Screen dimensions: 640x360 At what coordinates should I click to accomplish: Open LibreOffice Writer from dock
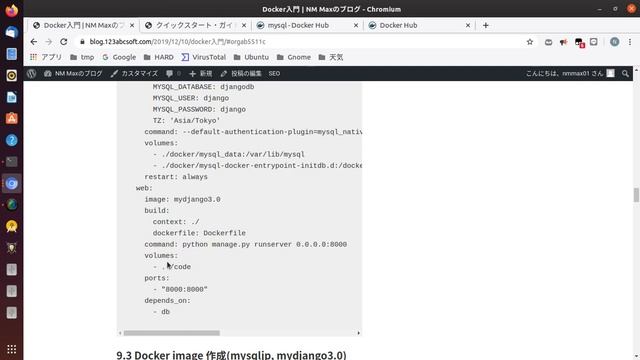click(x=11, y=97)
